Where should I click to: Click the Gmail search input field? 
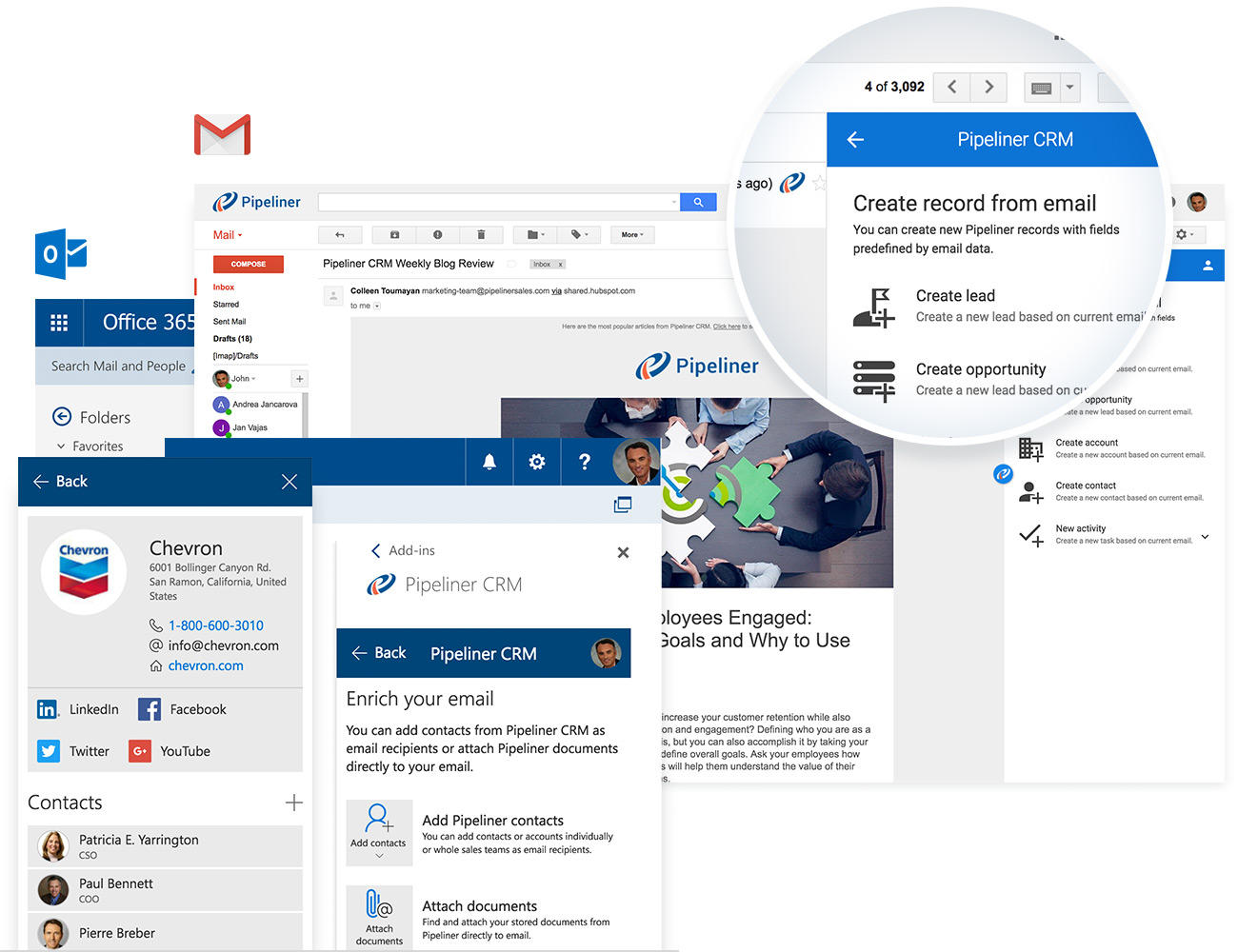point(499,202)
